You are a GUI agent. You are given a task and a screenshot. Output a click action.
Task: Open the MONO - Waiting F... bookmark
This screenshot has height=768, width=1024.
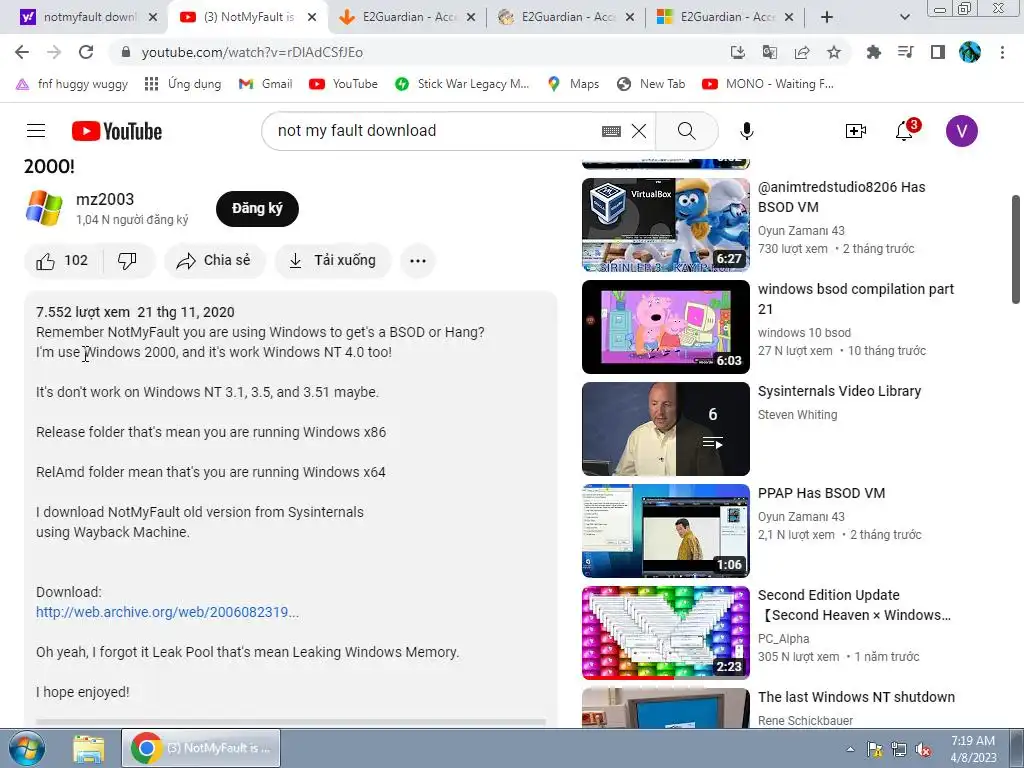768,84
